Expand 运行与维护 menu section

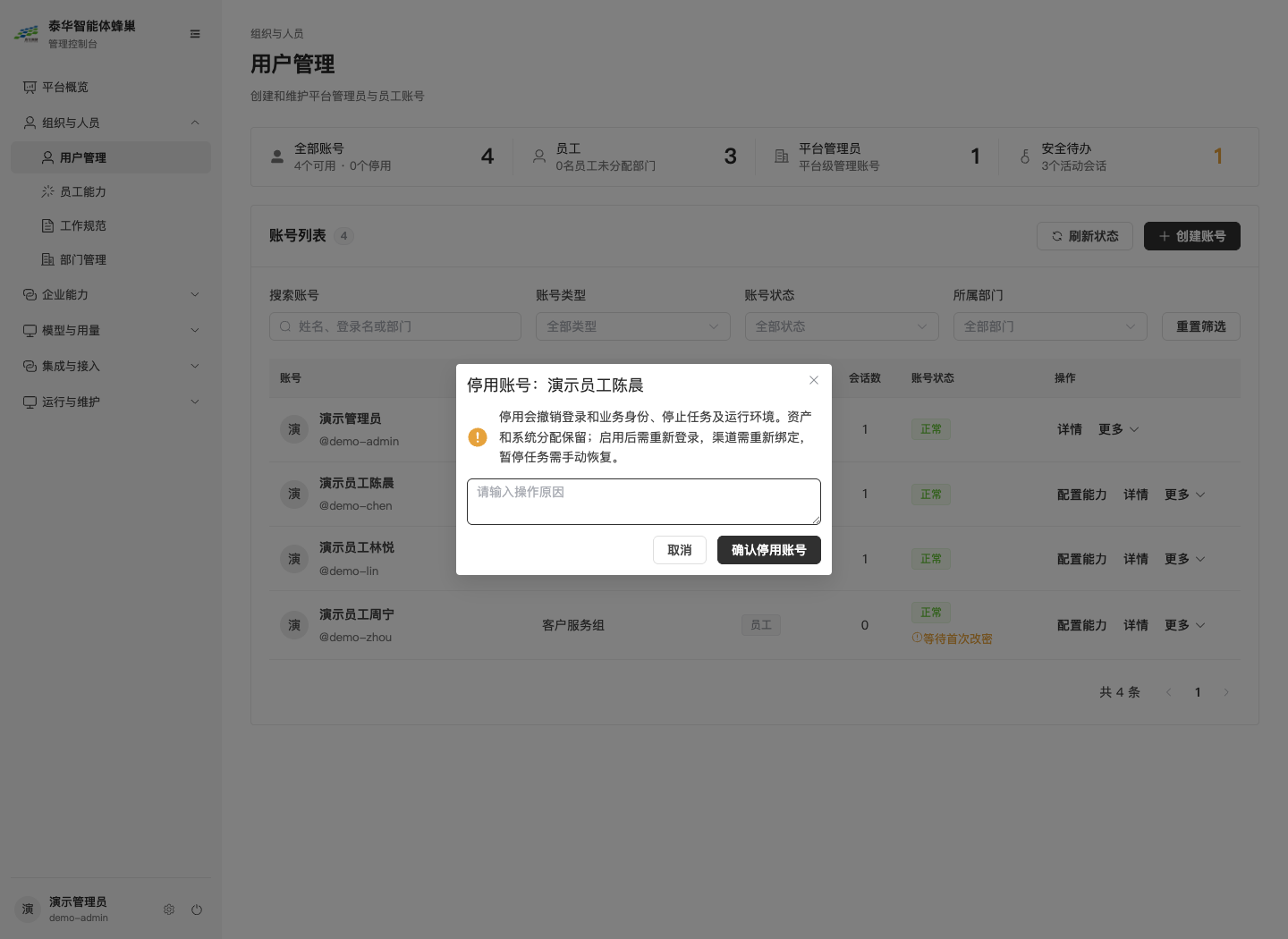[x=111, y=402]
